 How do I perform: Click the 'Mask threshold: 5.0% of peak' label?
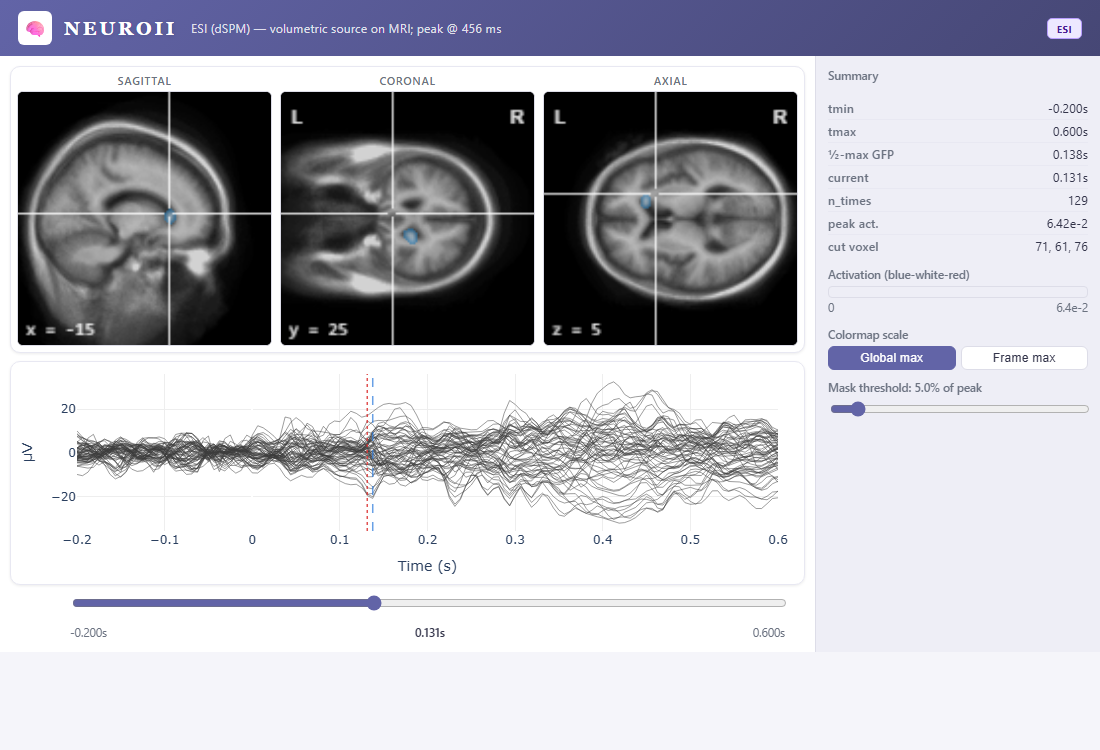[x=905, y=388]
